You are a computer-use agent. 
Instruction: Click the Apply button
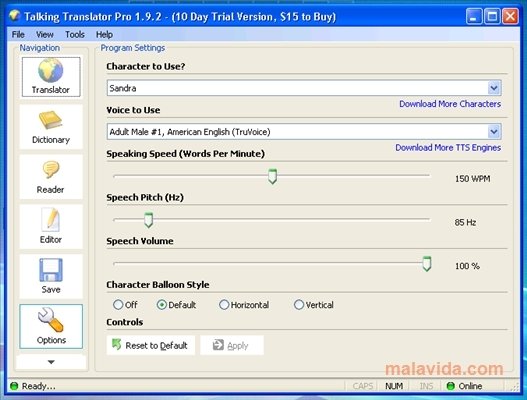tap(232, 345)
